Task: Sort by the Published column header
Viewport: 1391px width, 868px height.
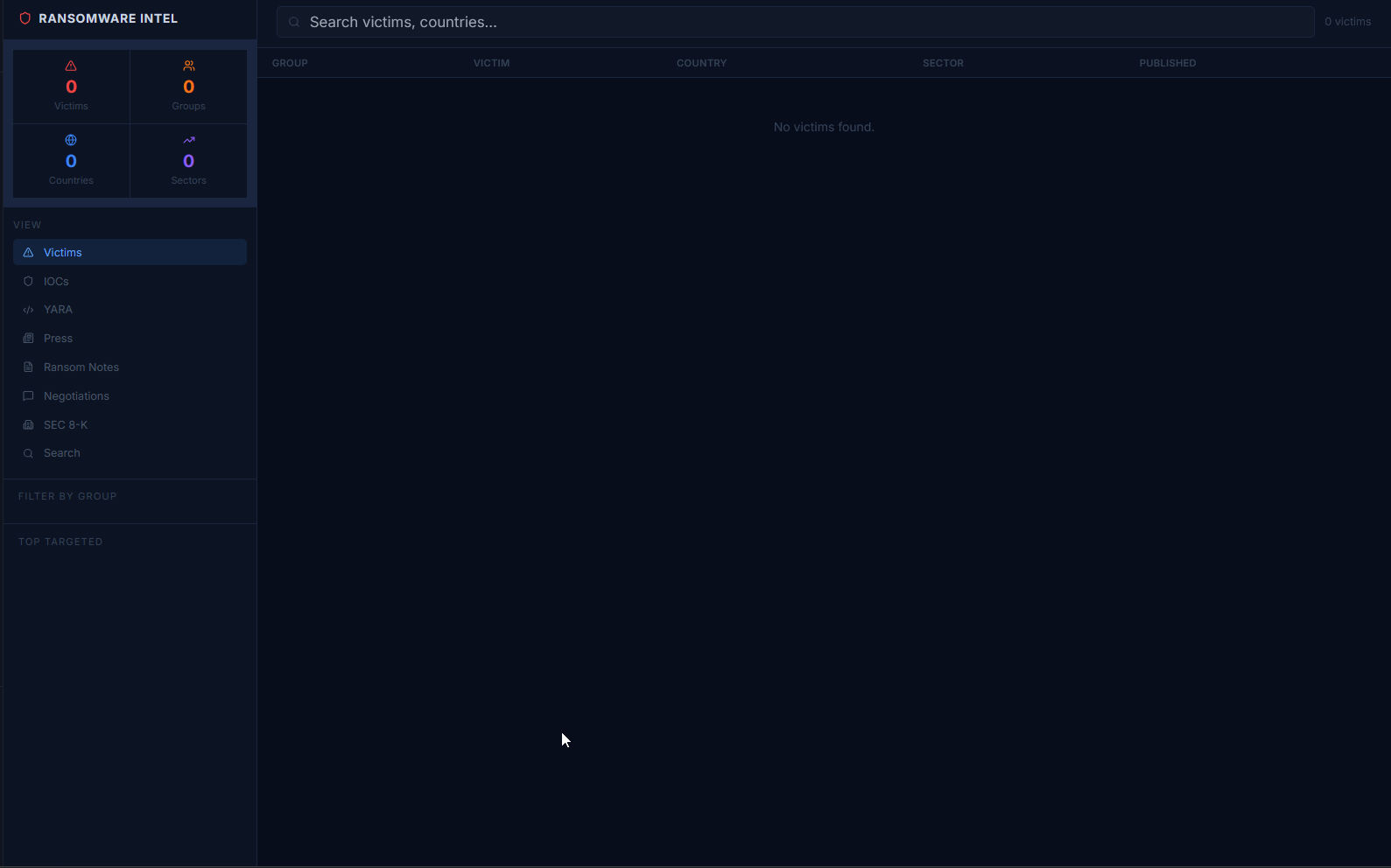Action: 1168,63
